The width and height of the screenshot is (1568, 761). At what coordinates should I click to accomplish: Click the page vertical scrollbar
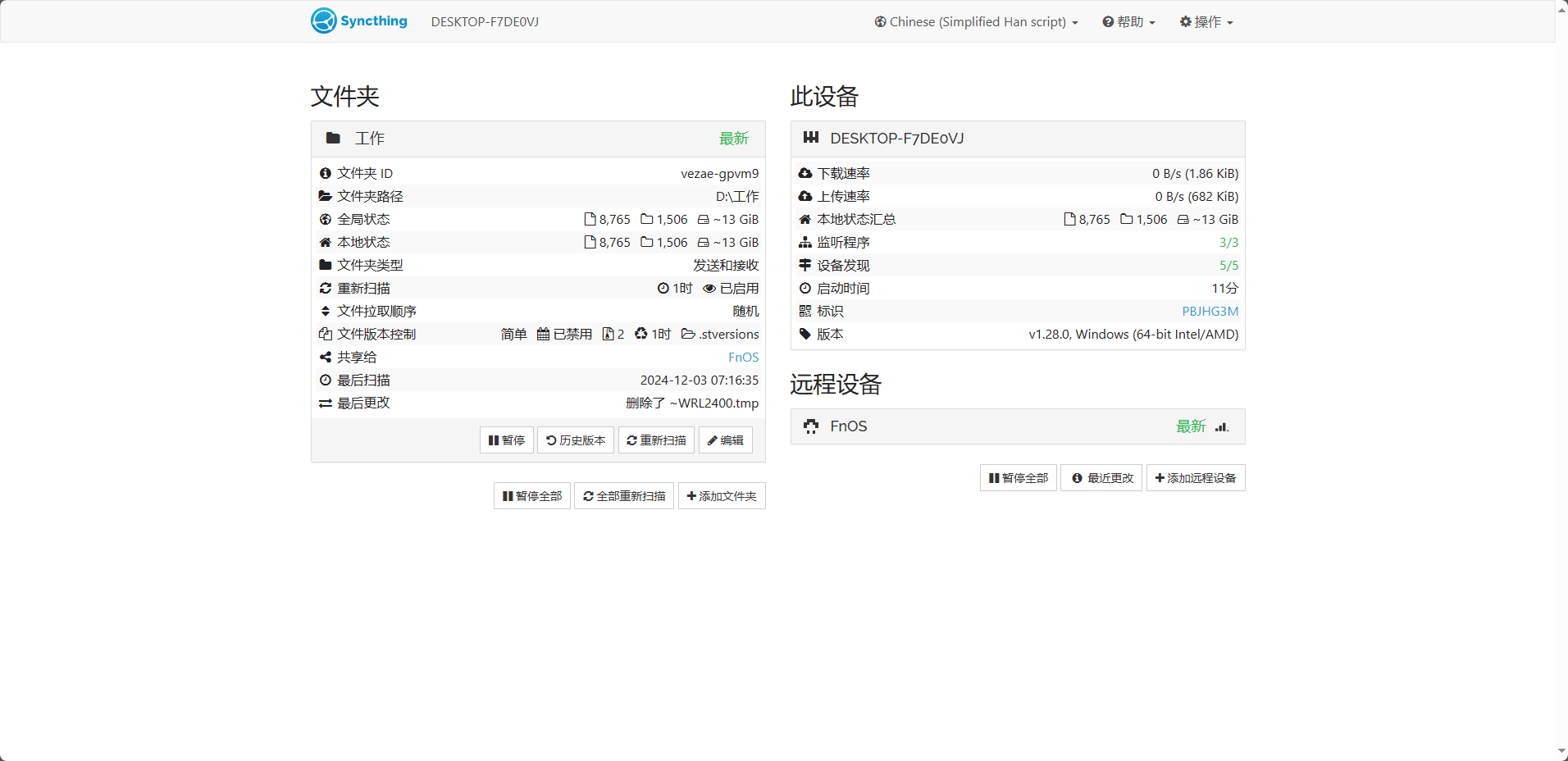tap(1561, 380)
